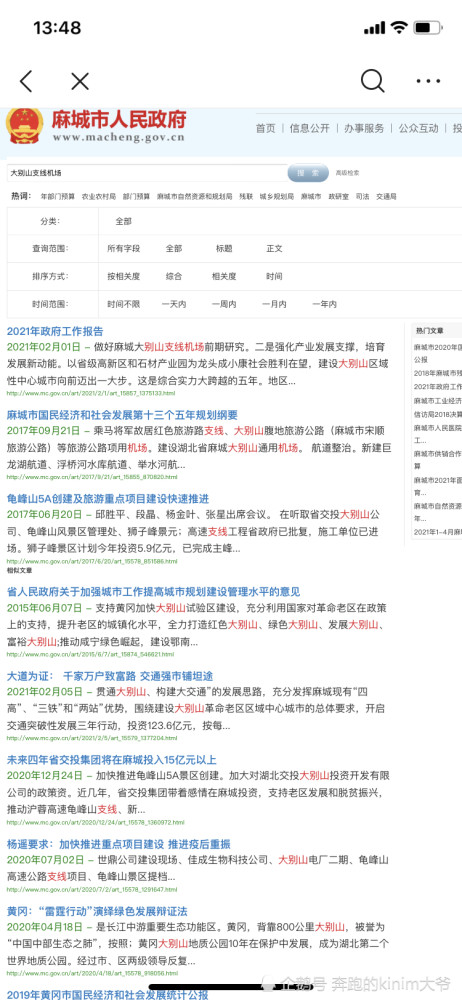Set time range to 一月内

tap(274, 304)
